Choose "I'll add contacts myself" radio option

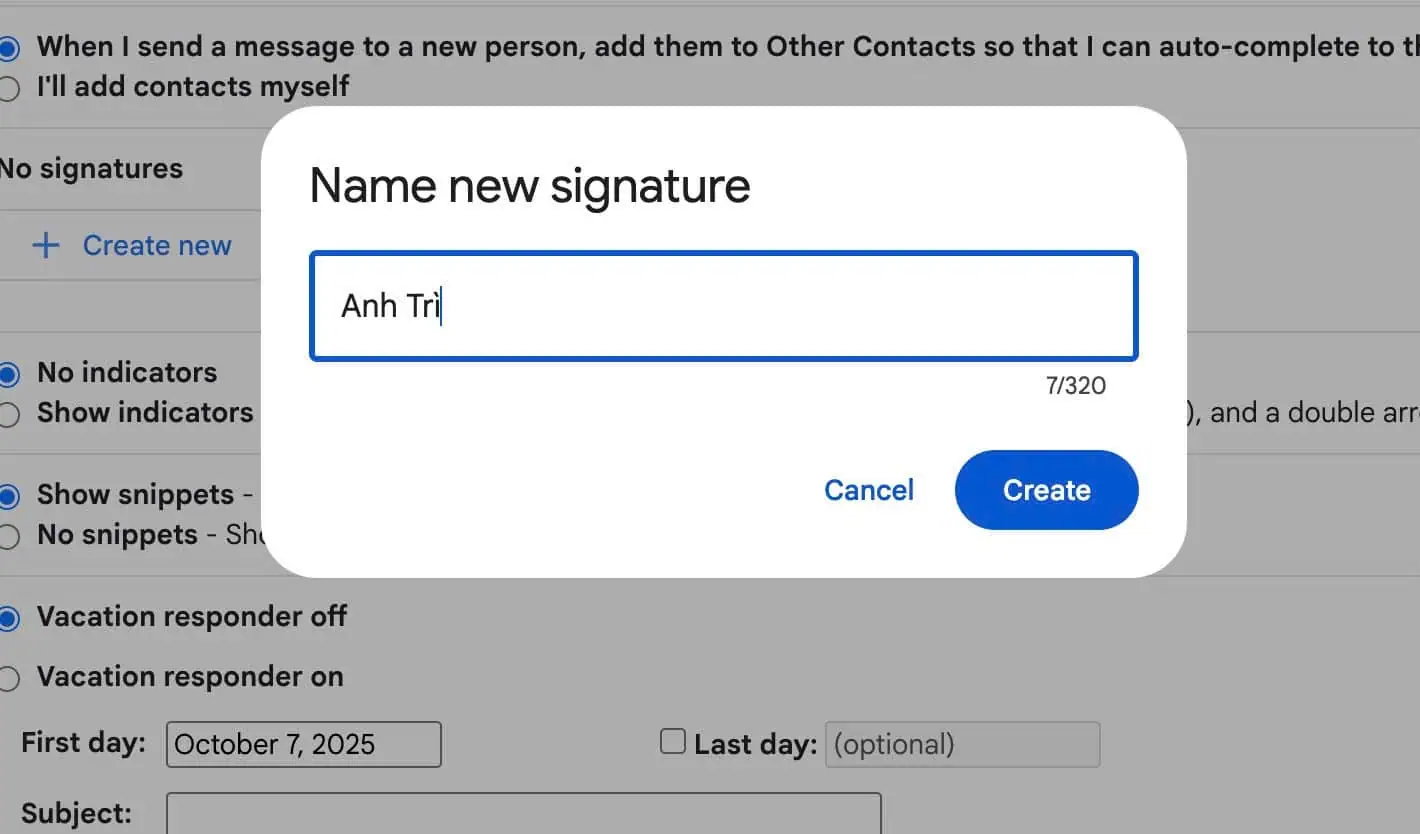point(9,89)
